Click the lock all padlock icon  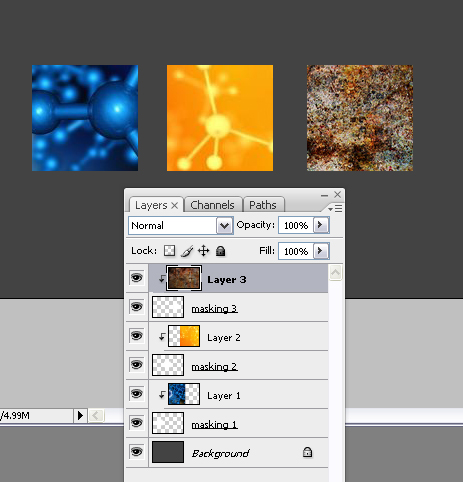(220, 251)
